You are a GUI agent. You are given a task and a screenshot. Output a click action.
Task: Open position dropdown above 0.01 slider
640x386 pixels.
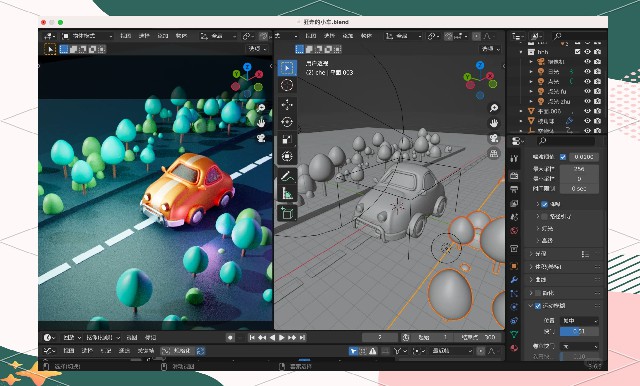pos(579,321)
